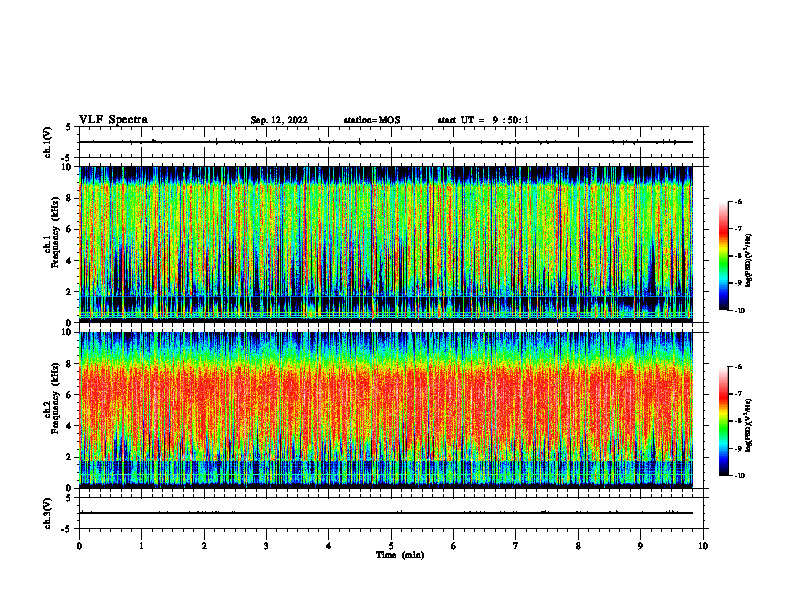Select the "Time (min)" axis label
This screenshot has width=792, height=612.
click(400, 555)
